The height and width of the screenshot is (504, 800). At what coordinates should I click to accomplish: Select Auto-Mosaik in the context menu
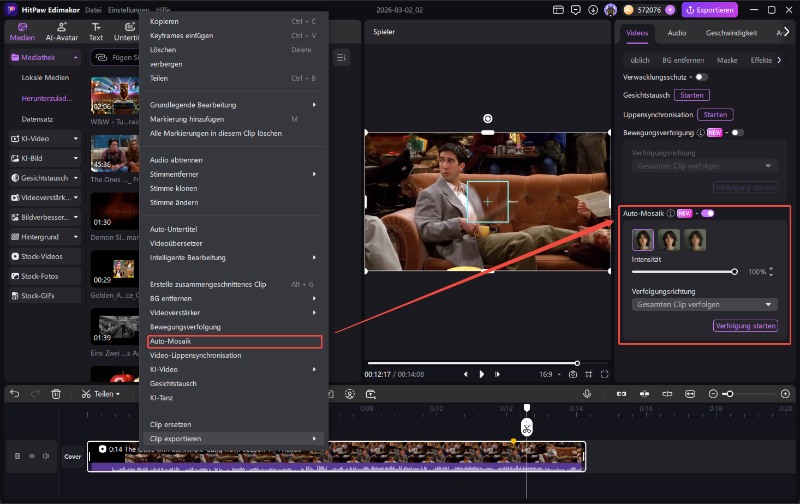[235, 341]
